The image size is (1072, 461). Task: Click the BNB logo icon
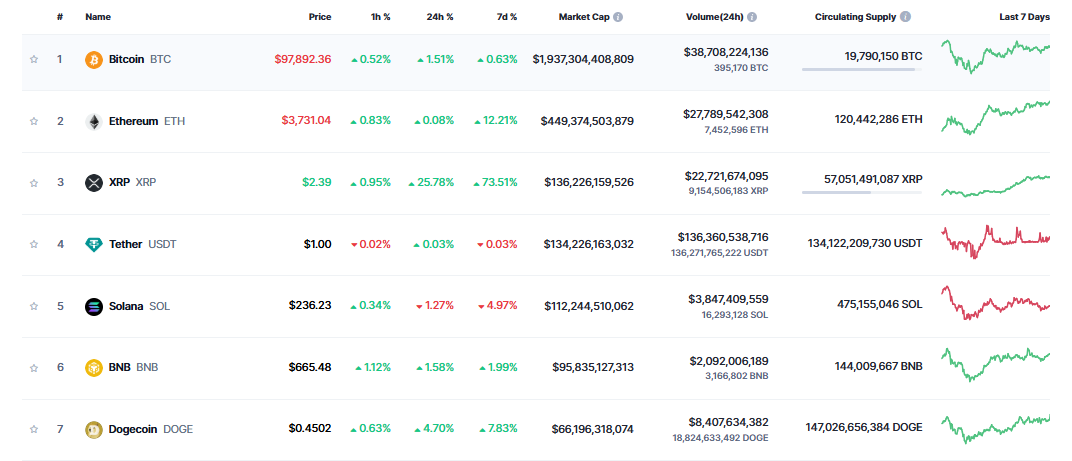[94, 367]
